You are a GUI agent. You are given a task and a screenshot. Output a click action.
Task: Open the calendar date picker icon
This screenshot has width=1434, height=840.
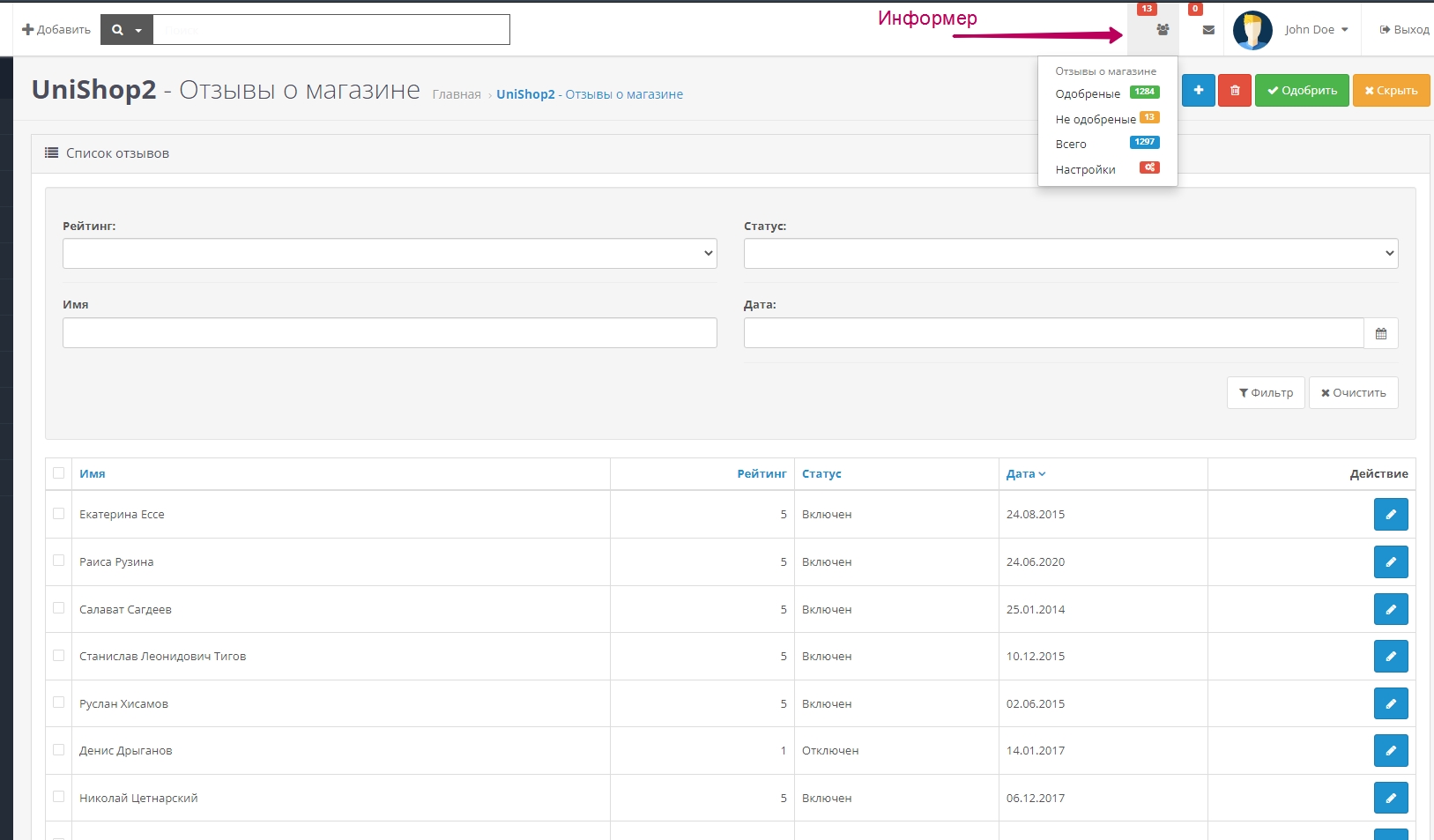pos(1380,334)
